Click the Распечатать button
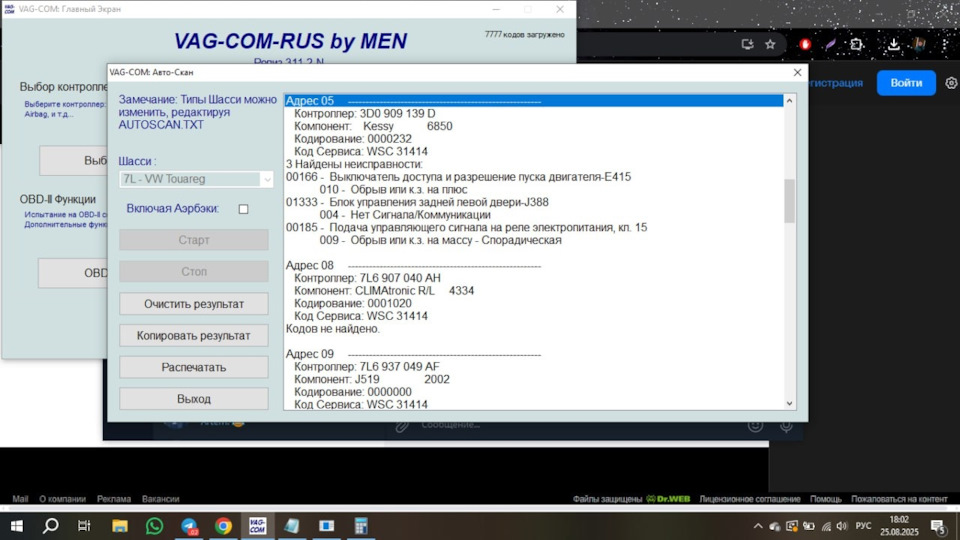960x540 pixels. 193,367
